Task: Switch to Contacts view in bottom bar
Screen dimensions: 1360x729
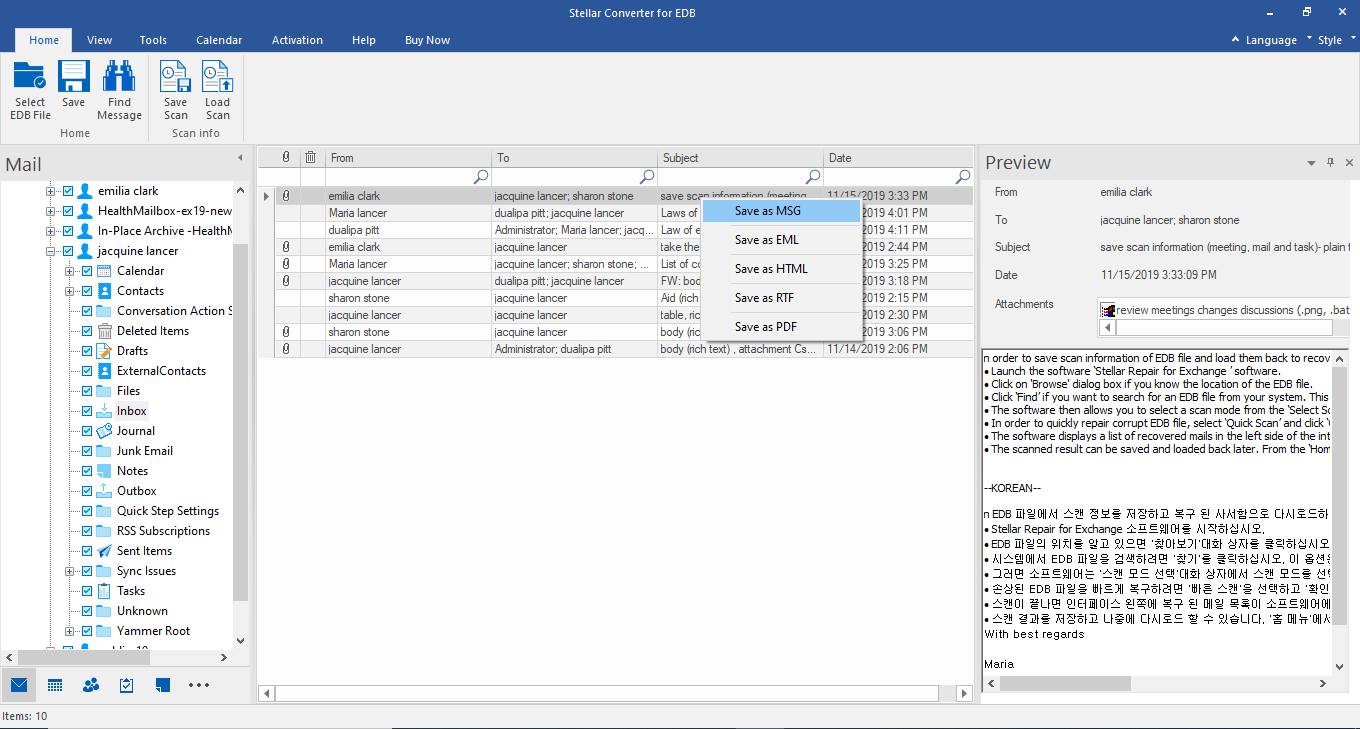Action: coord(91,685)
